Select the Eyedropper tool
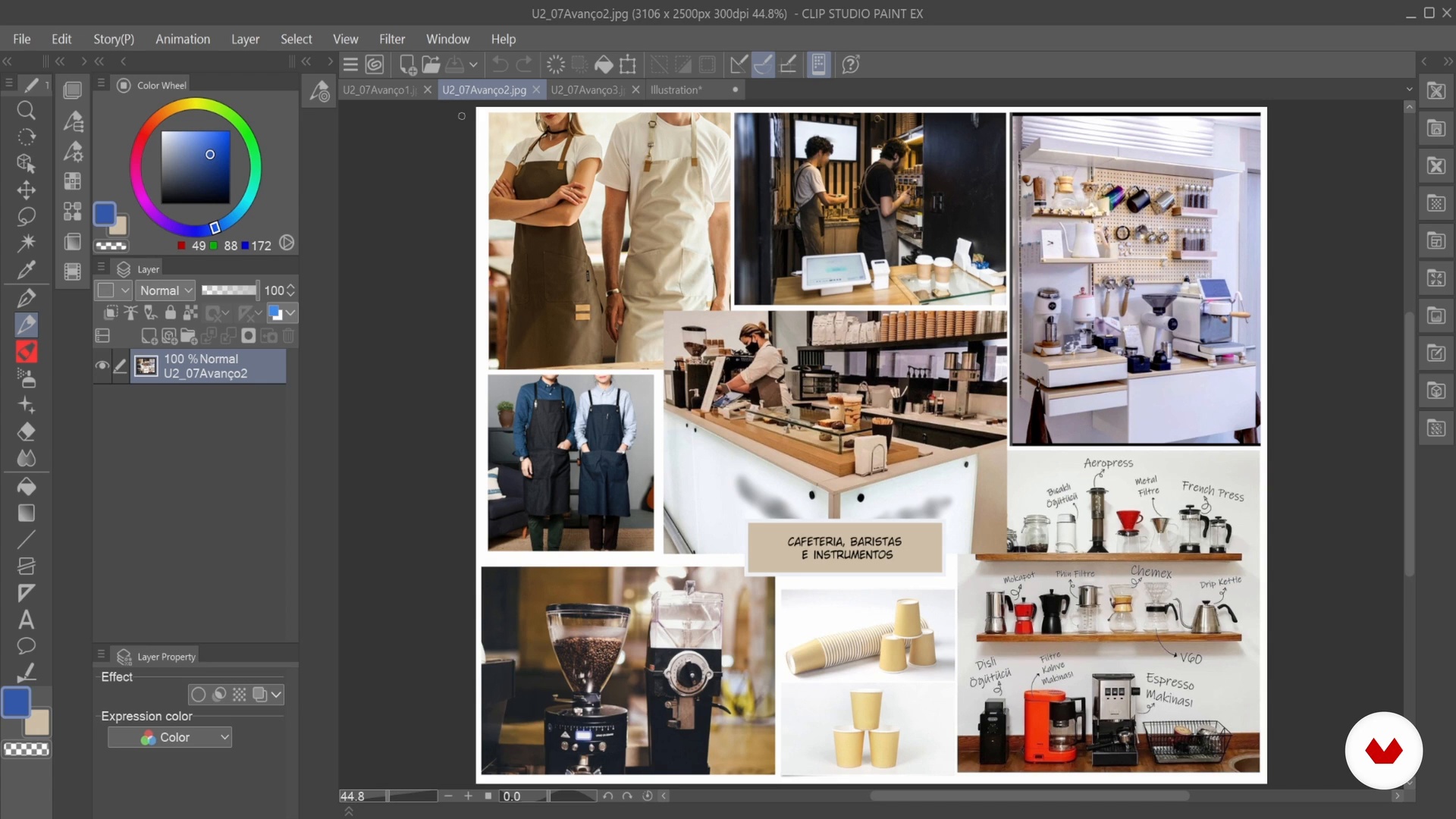 click(x=26, y=270)
